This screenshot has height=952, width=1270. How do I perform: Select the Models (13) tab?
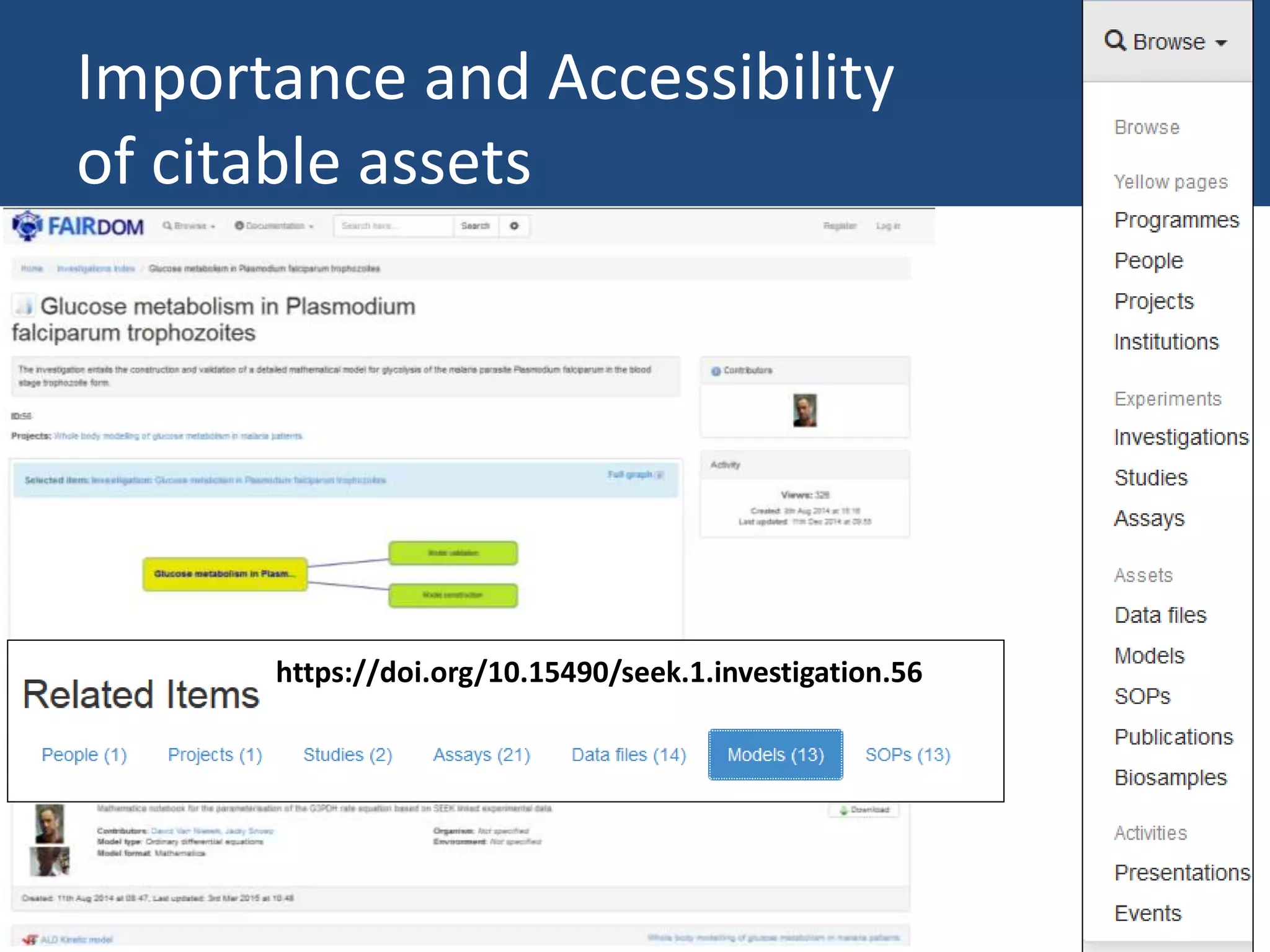coord(776,755)
